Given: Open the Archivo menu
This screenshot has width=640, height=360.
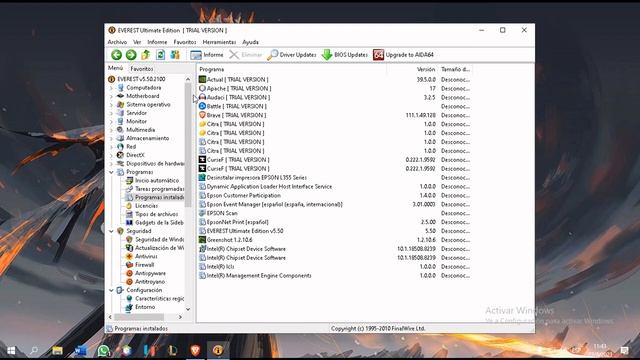Looking at the screenshot, I should tap(117, 42).
